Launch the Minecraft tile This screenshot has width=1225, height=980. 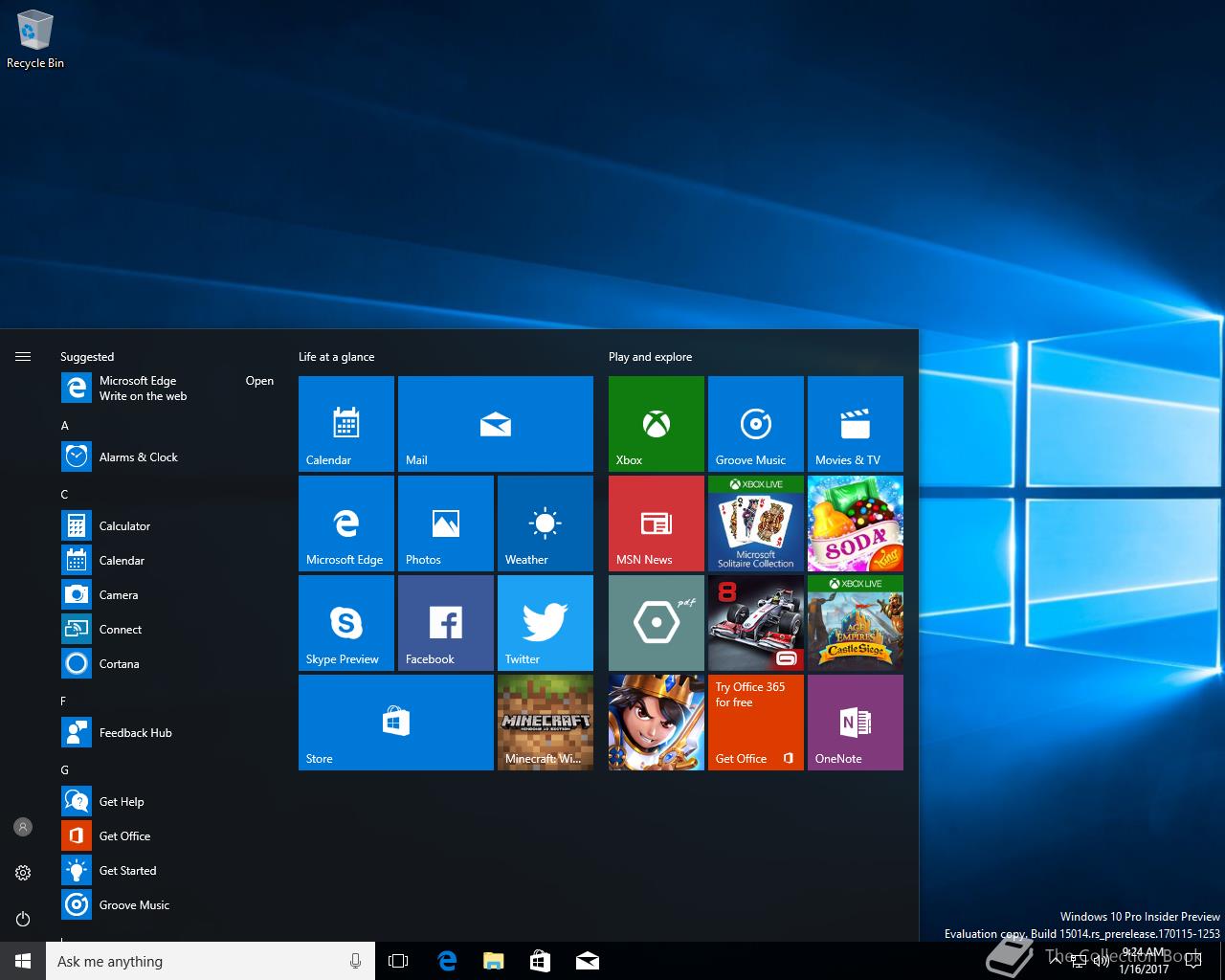tap(546, 723)
